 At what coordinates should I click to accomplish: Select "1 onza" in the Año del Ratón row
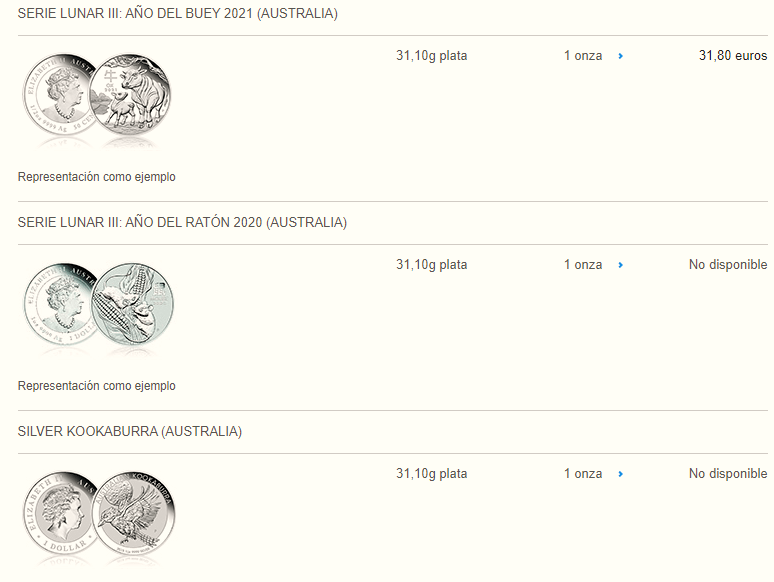tap(583, 265)
